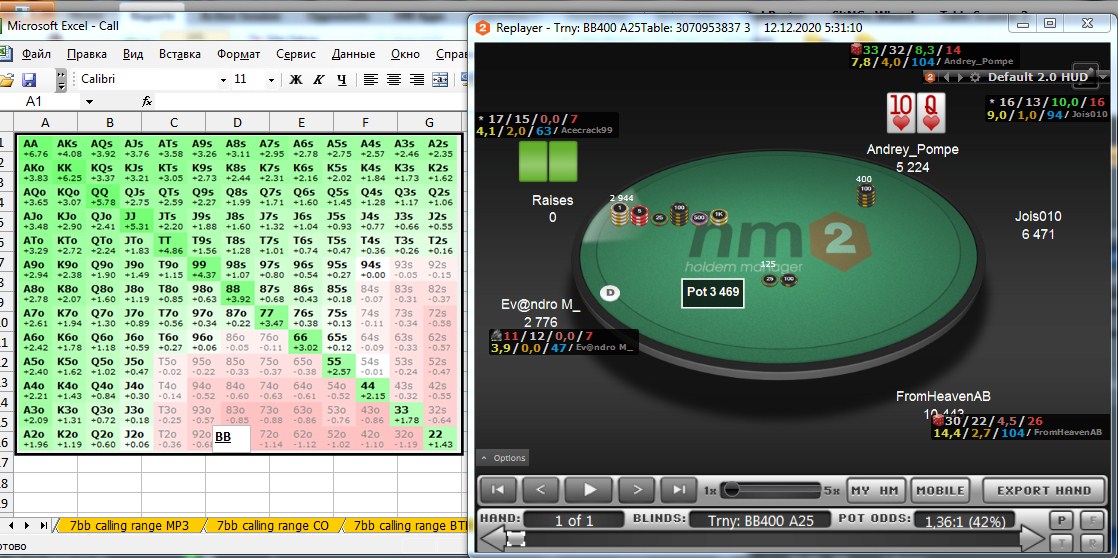Expand the replayer Options panel
Viewport: 1118px width, 558px height.
click(503, 458)
